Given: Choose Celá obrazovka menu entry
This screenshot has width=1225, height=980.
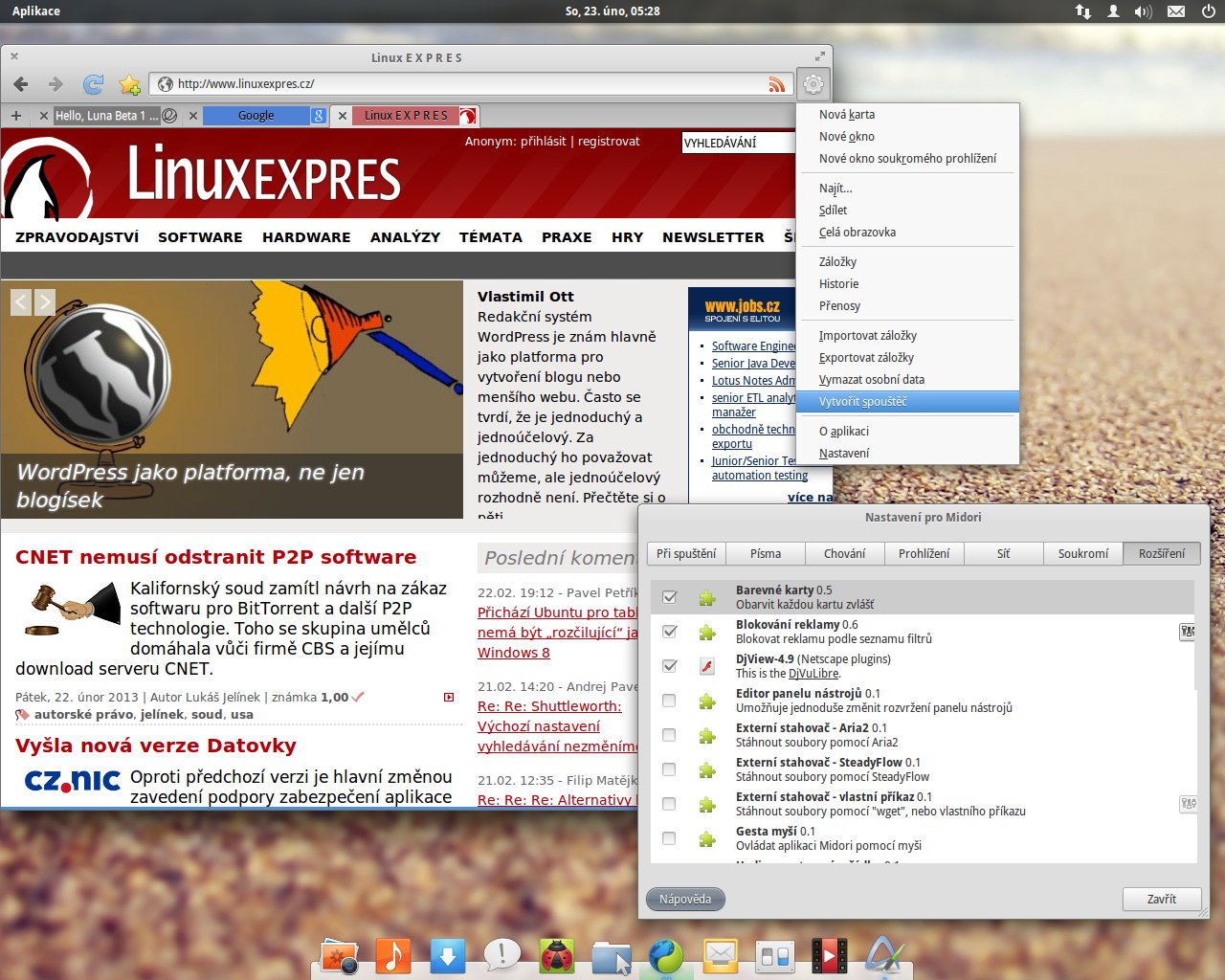Looking at the screenshot, I should (907, 233).
